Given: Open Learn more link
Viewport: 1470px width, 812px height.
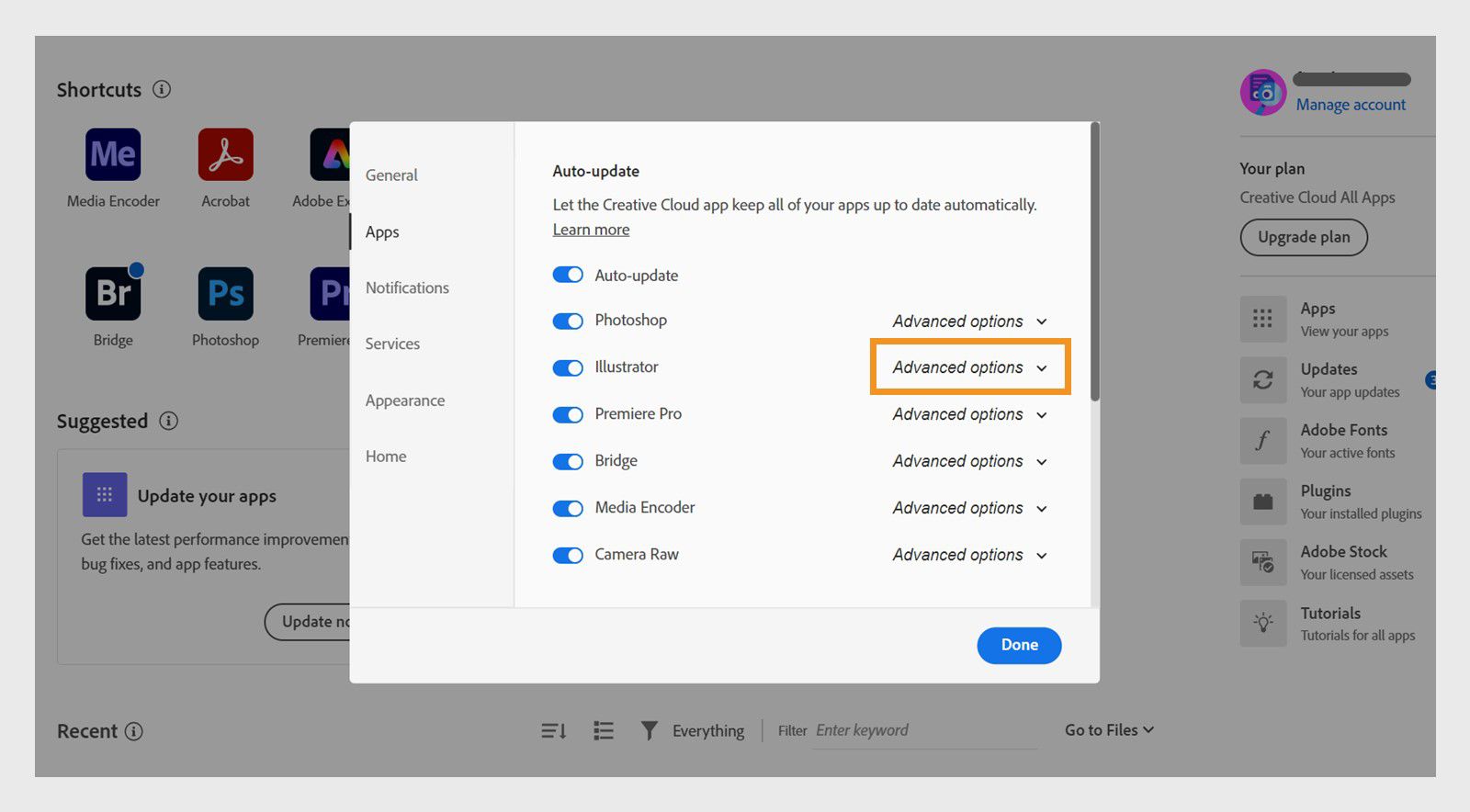Looking at the screenshot, I should click(591, 230).
